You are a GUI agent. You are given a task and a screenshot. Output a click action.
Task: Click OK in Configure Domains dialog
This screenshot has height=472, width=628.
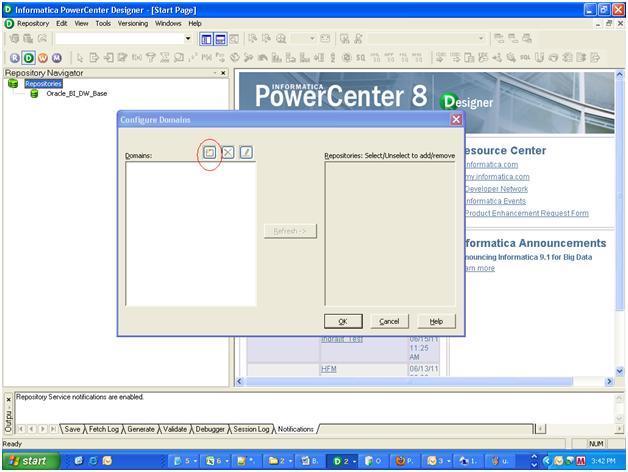point(343,321)
